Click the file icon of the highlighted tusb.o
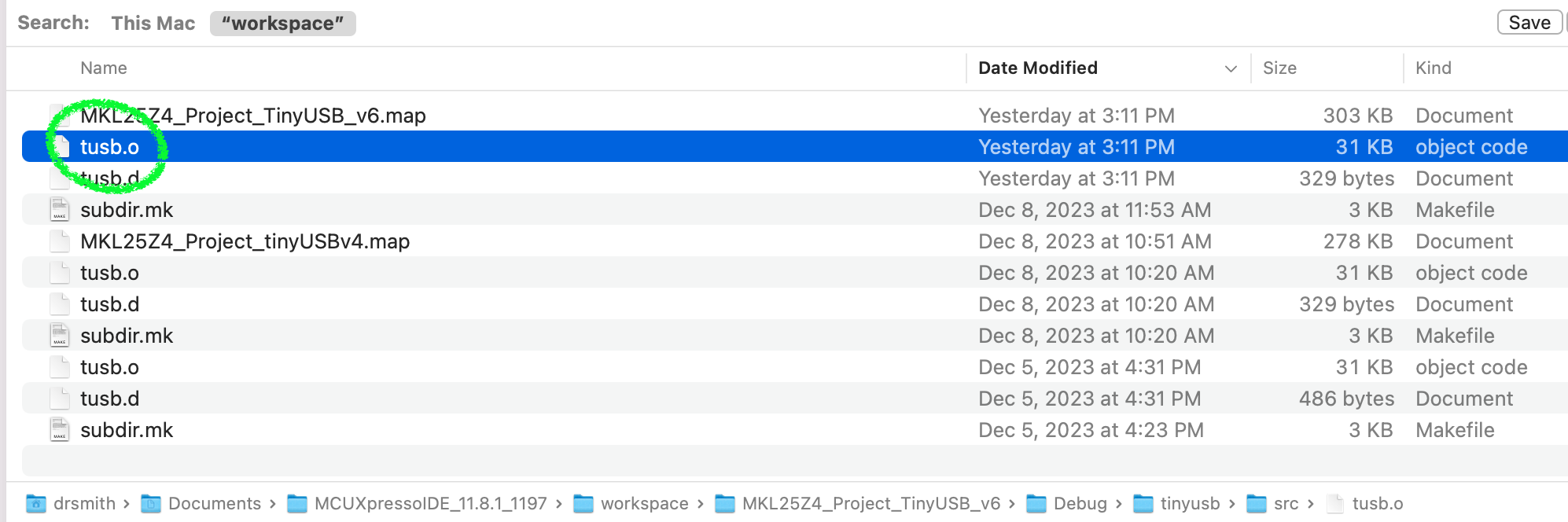 click(61, 147)
